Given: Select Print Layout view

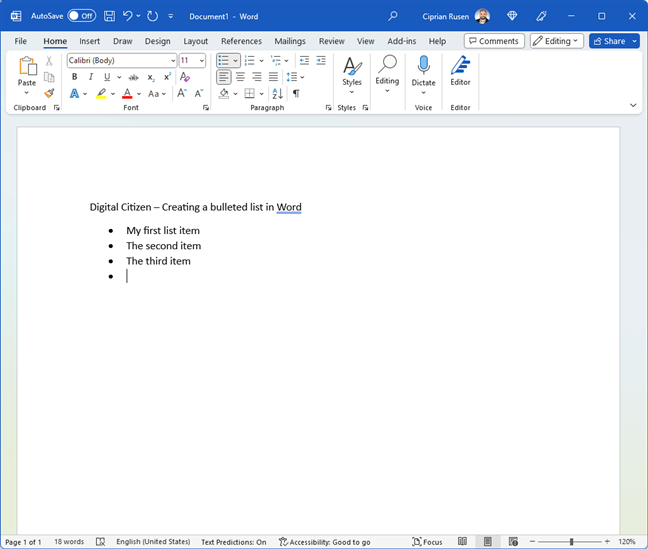Looking at the screenshot, I should click(488, 541).
